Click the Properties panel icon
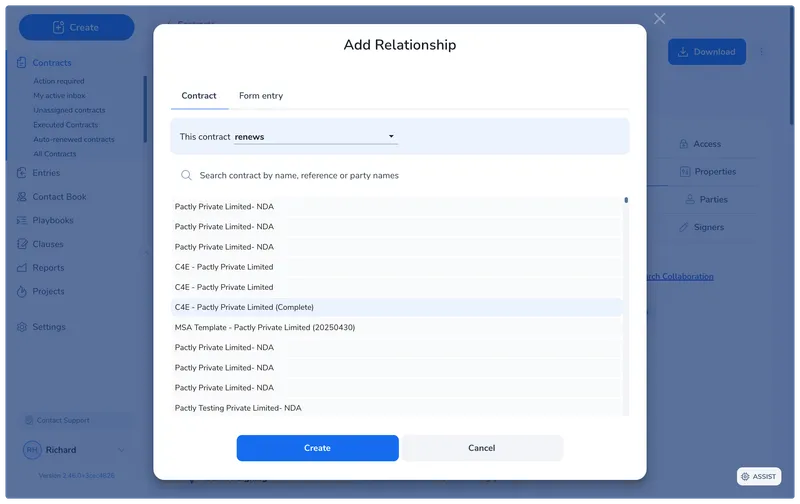Screen dimensions: 800x504 click(685, 172)
